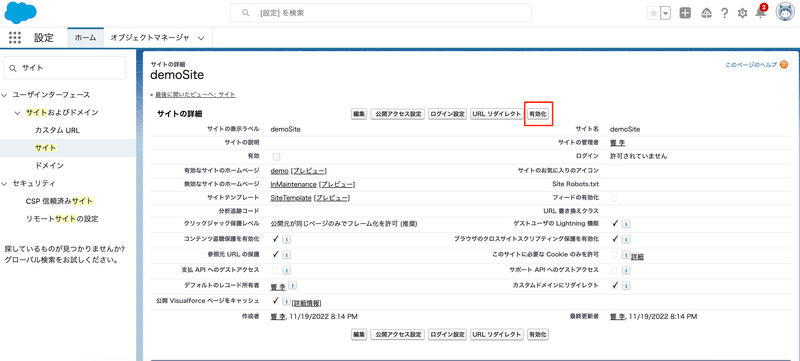The width and height of the screenshot is (800, 361).
Task: Toggle the 有効 checkbox
Action: pyautogui.click(x=276, y=157)
